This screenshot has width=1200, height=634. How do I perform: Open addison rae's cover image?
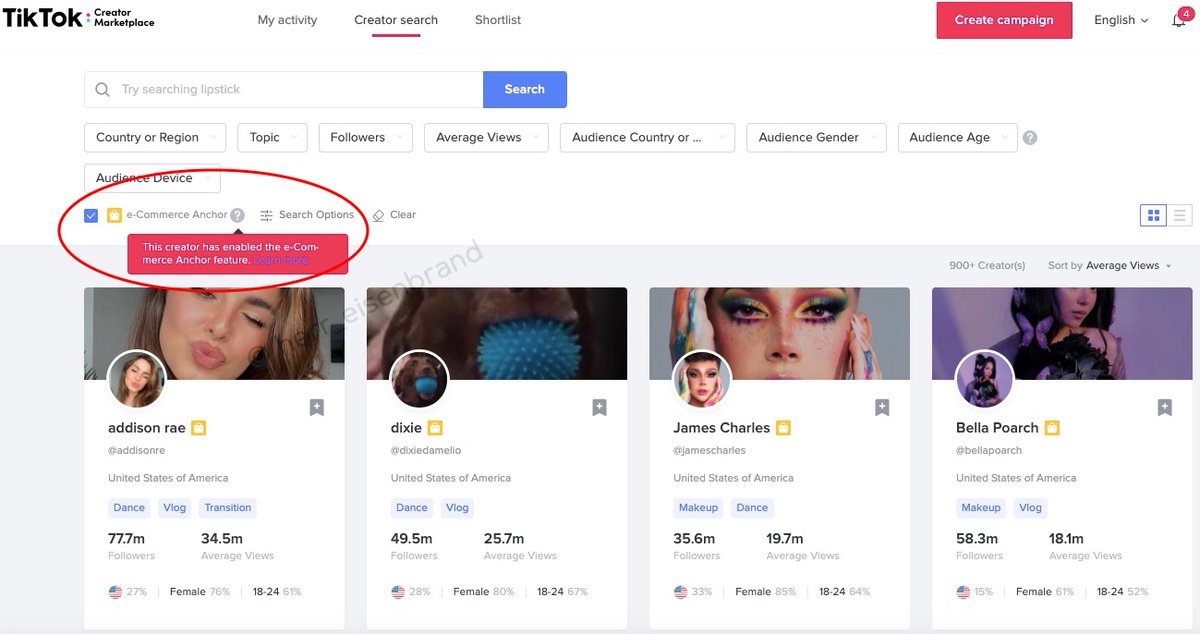[214, 333]
